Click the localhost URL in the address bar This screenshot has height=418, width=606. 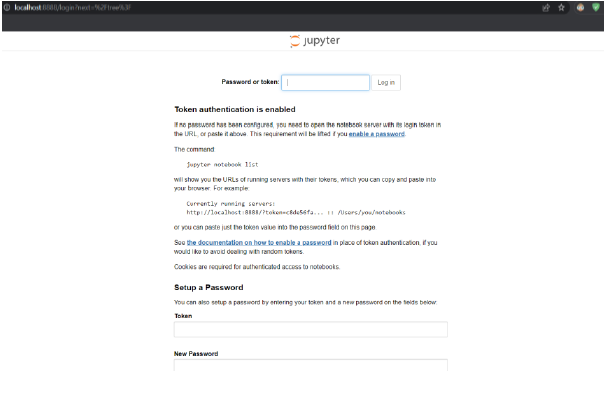pos(73,7)
